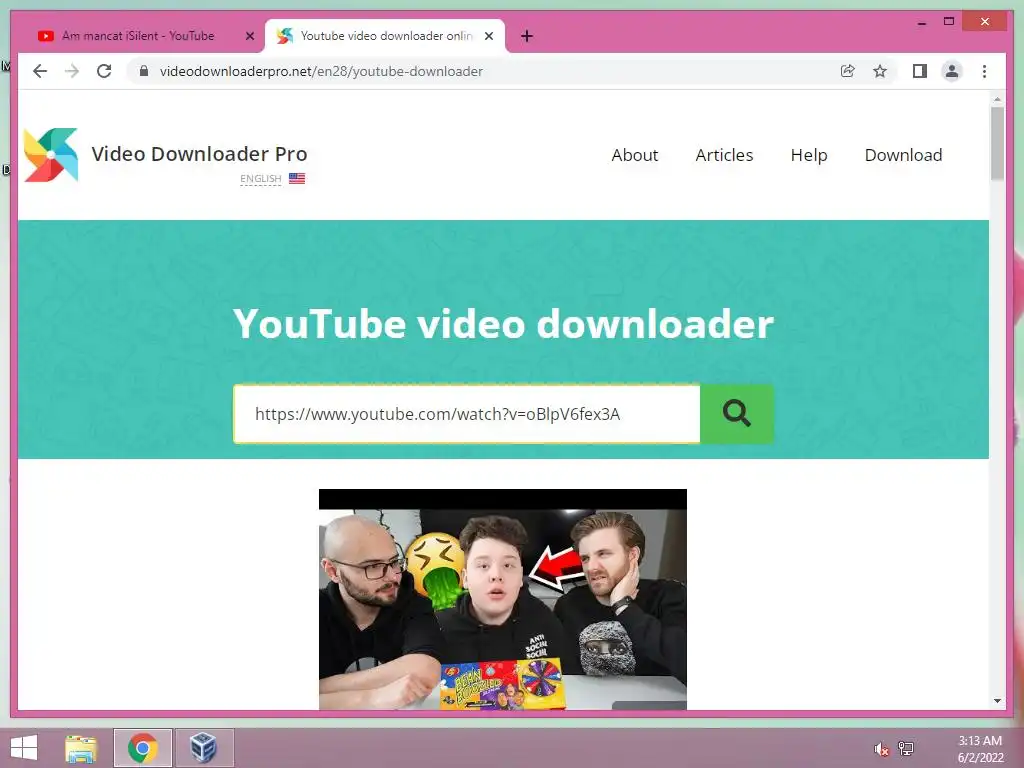Click the Chrome icon in the taskbar
The width and height of the screenshot is (1024, 768).
142,748
